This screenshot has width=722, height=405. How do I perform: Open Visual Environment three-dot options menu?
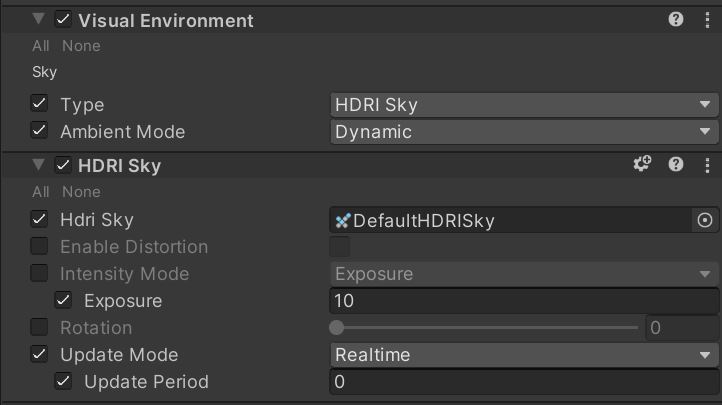click(x=707, y=20)
